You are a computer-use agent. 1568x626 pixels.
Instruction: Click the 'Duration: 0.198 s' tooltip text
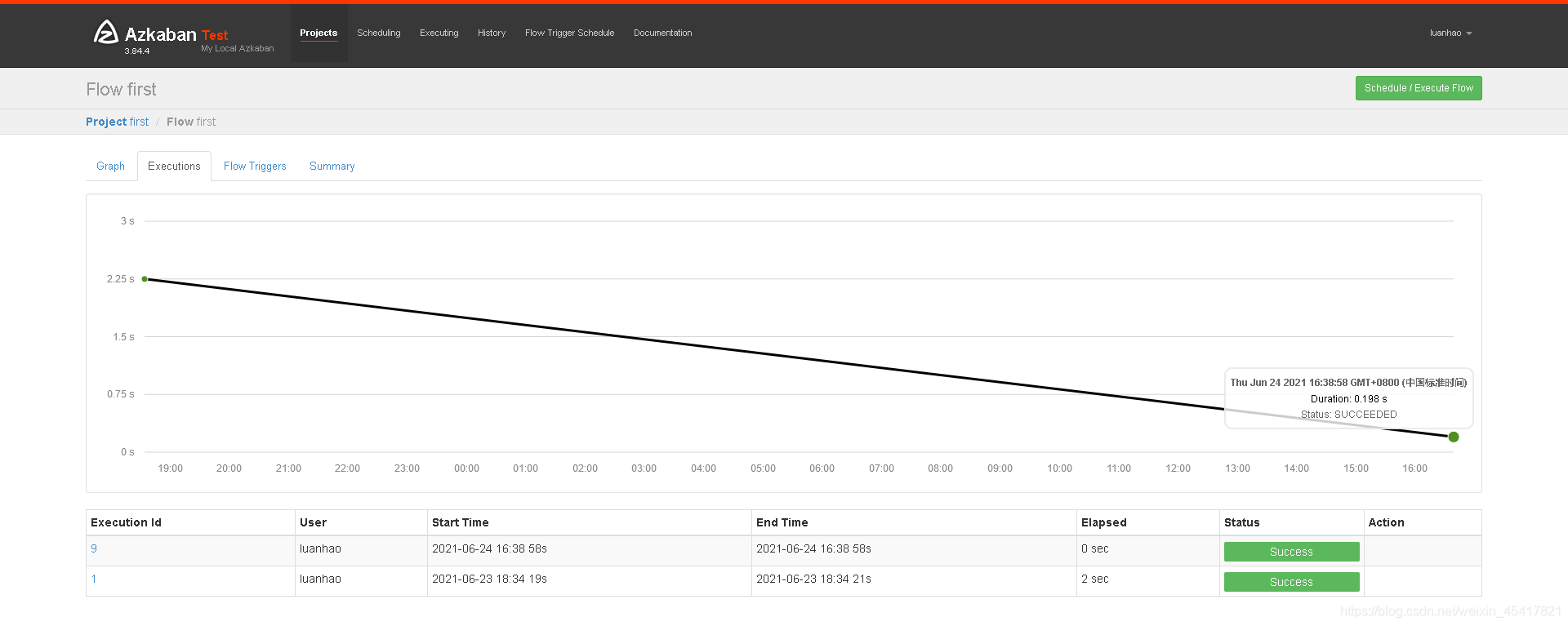click(1349, 399)
